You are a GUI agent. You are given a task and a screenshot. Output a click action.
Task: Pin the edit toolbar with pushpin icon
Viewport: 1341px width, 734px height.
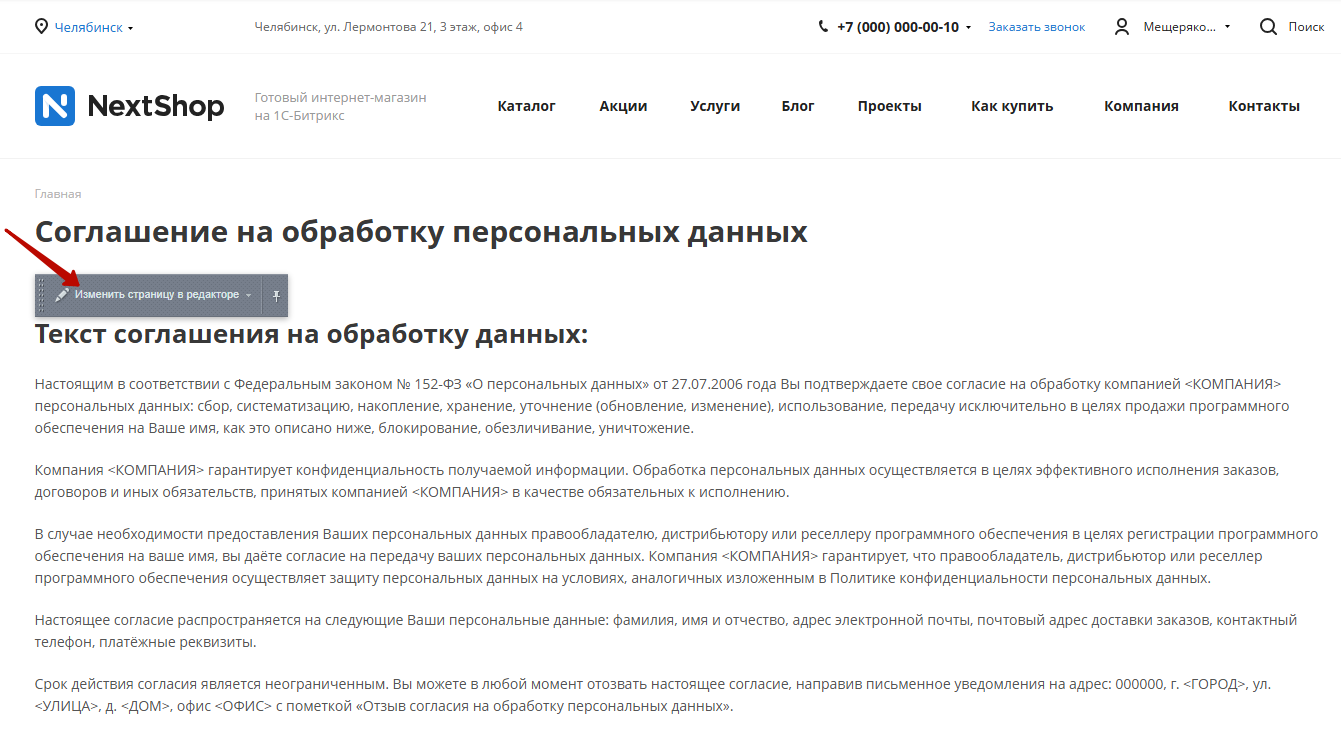[276, 295]
